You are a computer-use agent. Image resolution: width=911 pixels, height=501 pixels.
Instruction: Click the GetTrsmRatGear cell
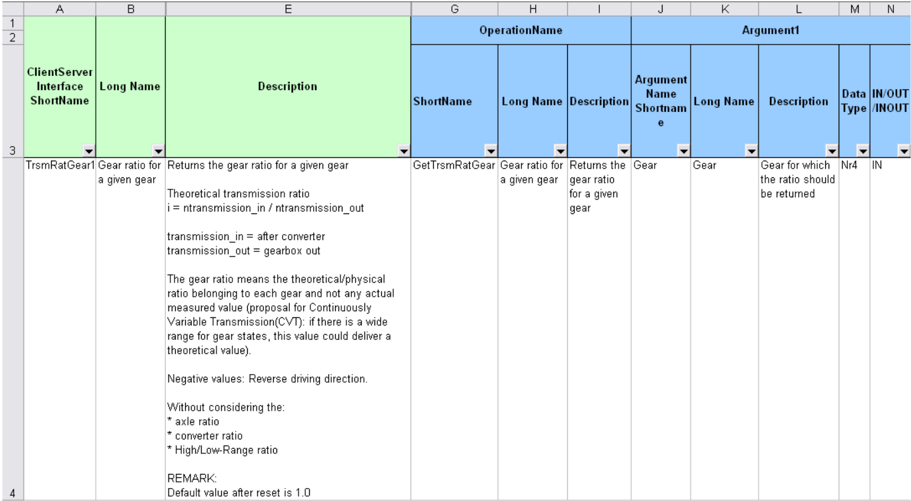tap(454, 329)
